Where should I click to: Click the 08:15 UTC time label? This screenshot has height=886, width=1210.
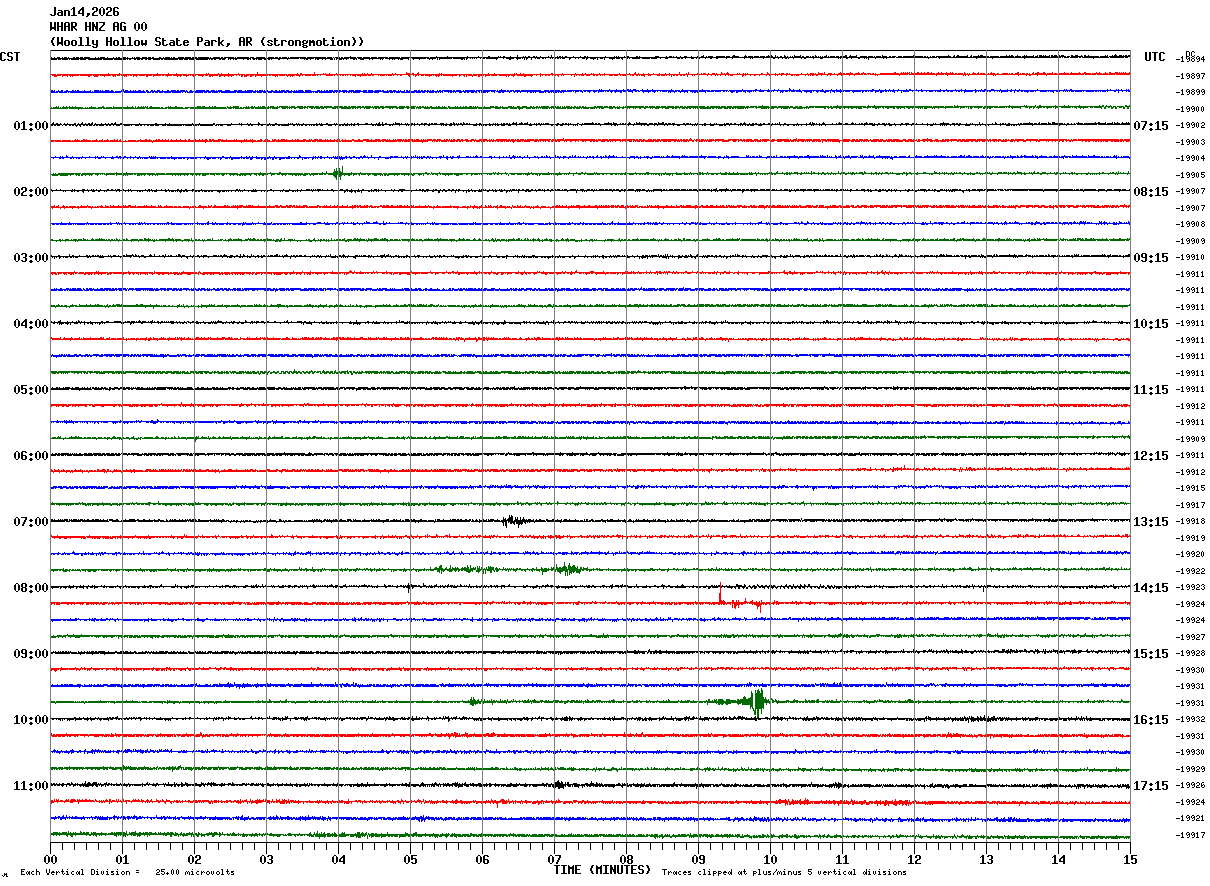(x=1151, y=192)
